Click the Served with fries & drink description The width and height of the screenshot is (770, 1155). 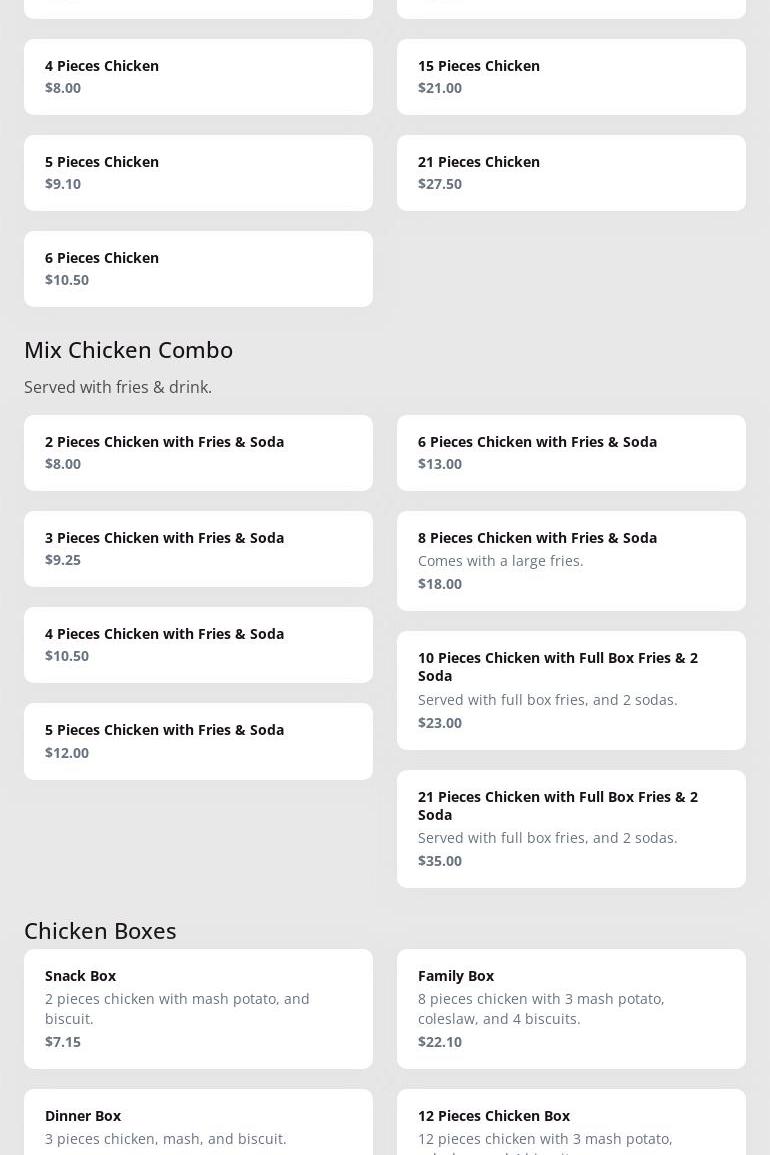pos(118,387)
